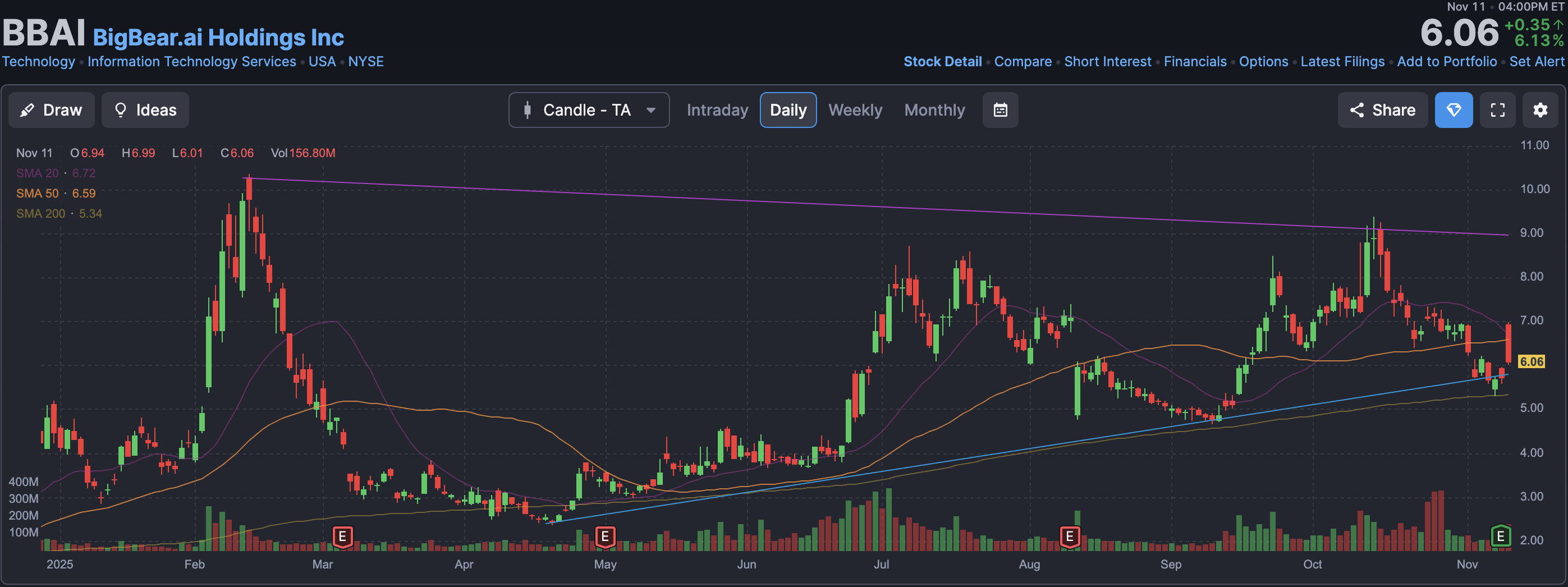Click the L 6.01 low value

[187, 153]
